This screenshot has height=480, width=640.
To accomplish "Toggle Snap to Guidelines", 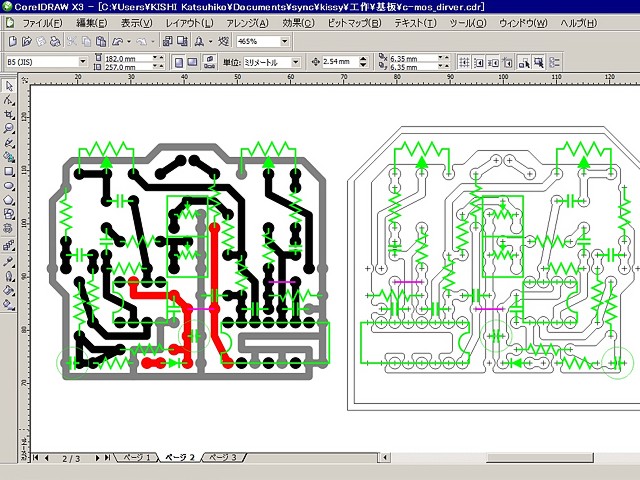I will [x=479, y=62].
